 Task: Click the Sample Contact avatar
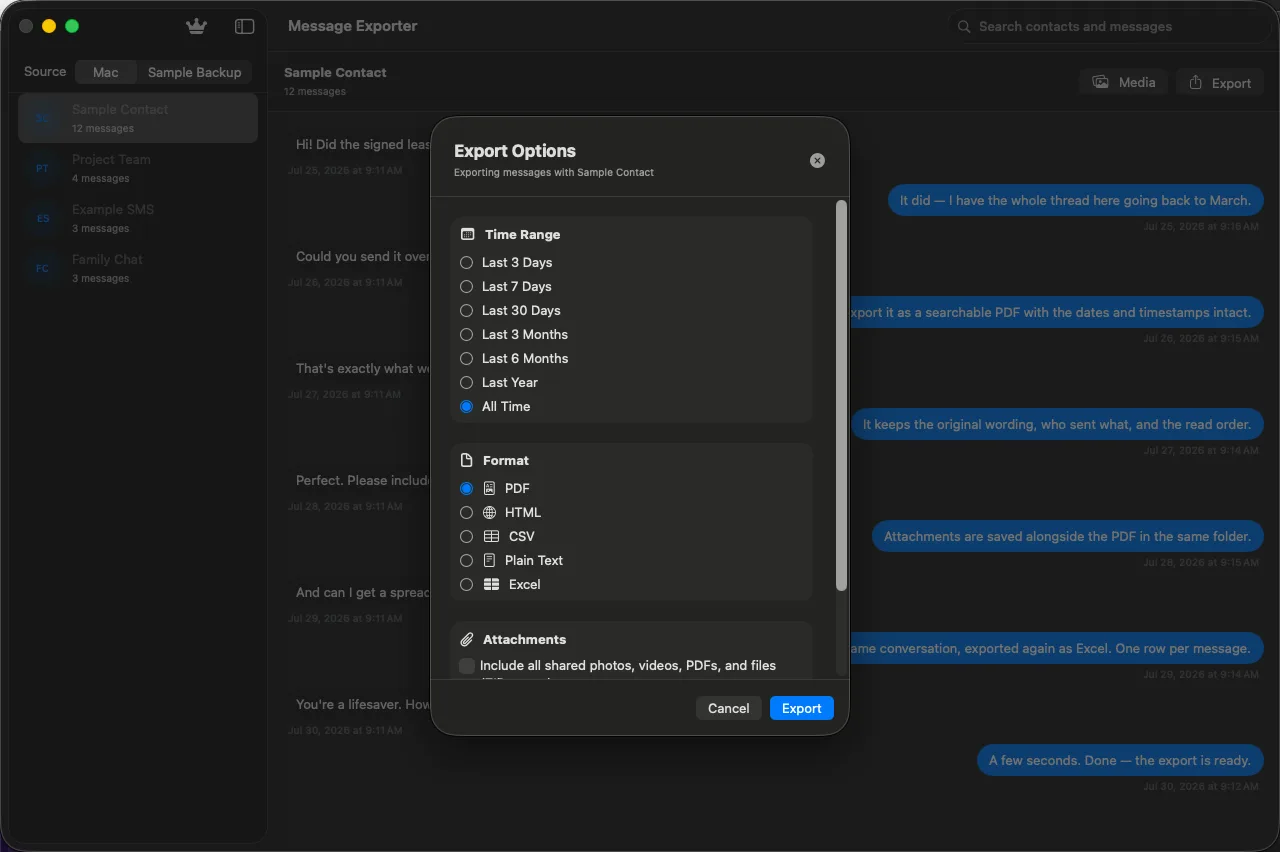click(x=42, y=118)
